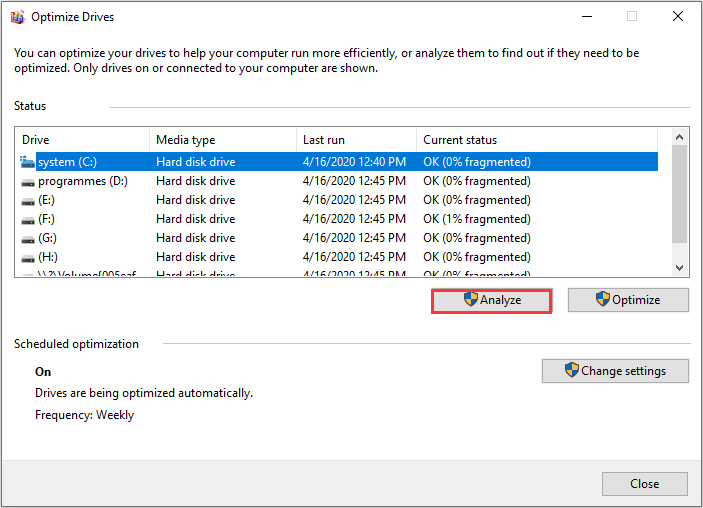The image size is (703, 508).
Task: Click the (E:) drive icon
Action: click(x=28, y=201)
